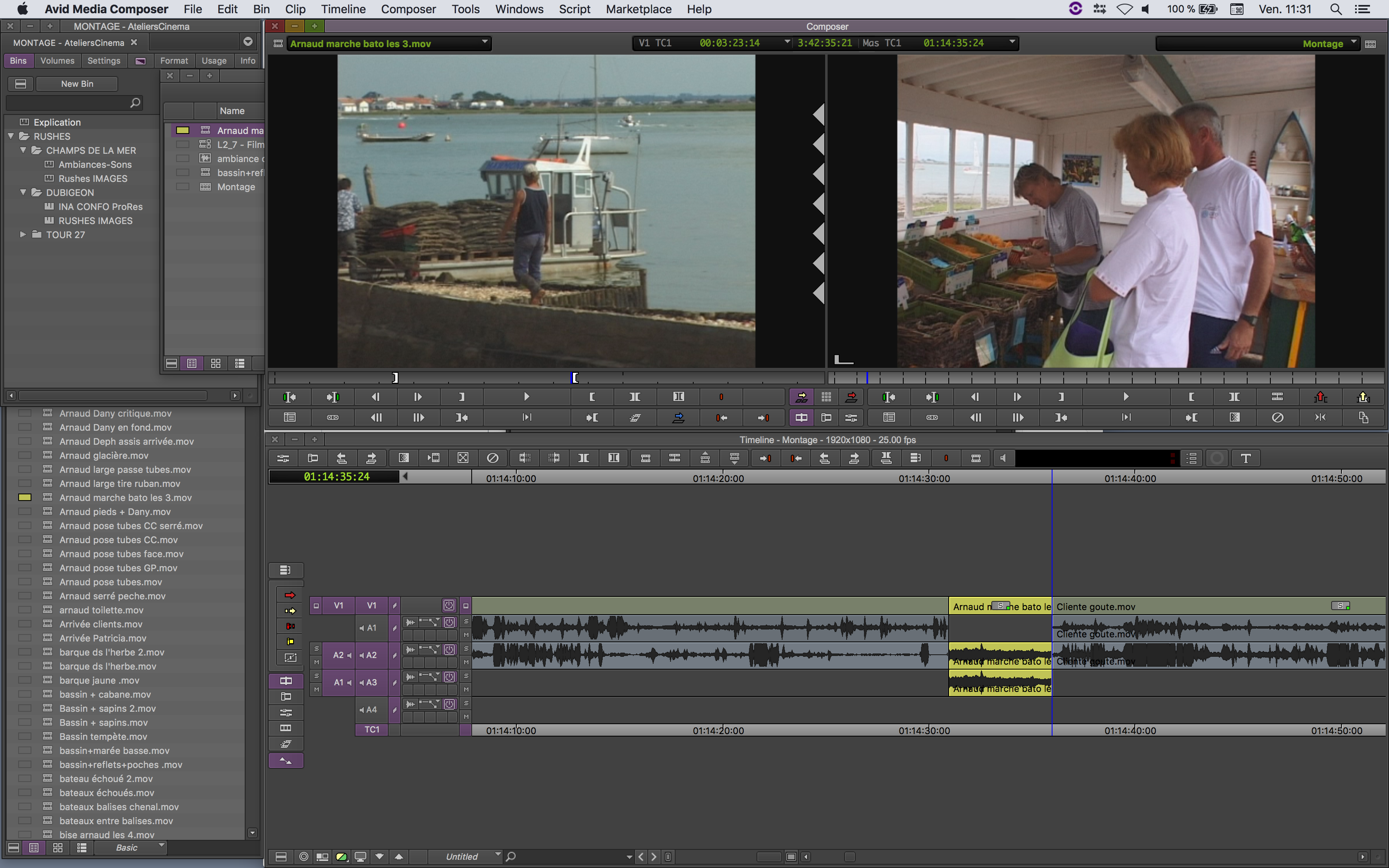Viewport: 1389px width, 868px height.
Task: Click the yellow Splice-In button in Composer
Action: click(x=801, y=397)
